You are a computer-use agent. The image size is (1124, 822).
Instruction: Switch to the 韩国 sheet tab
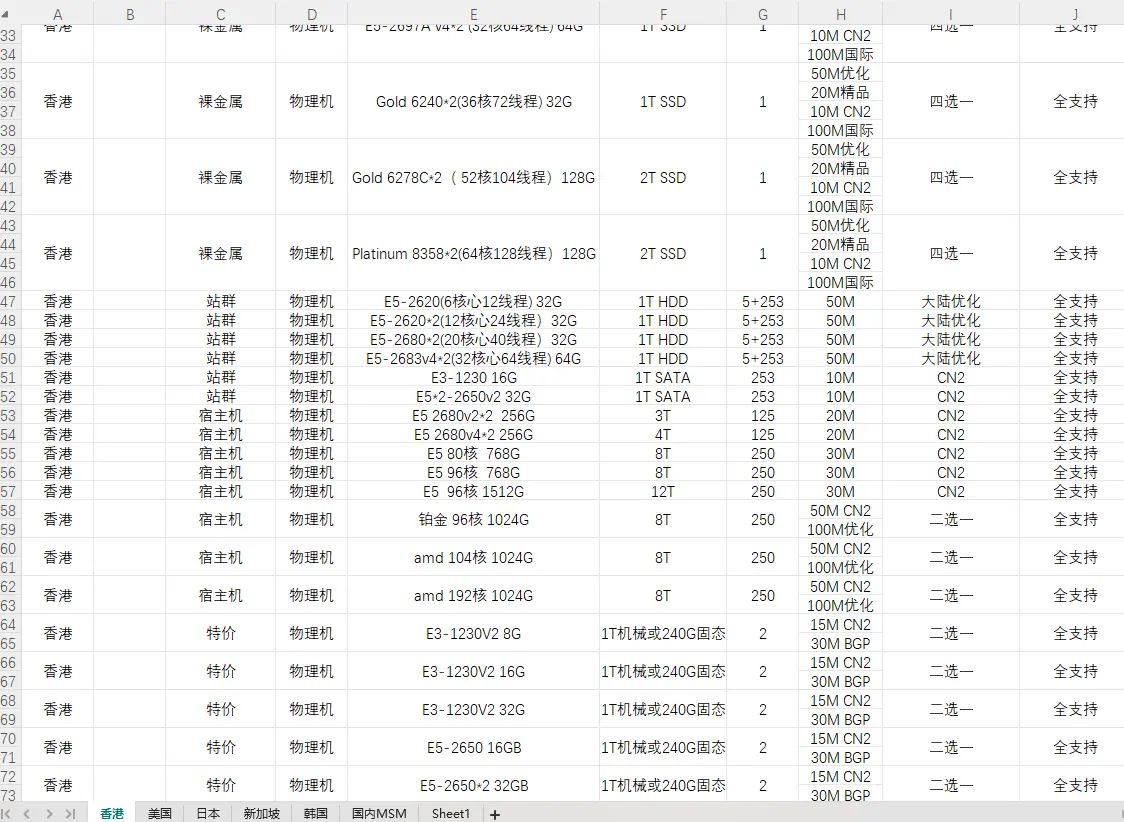pos(315,813)
